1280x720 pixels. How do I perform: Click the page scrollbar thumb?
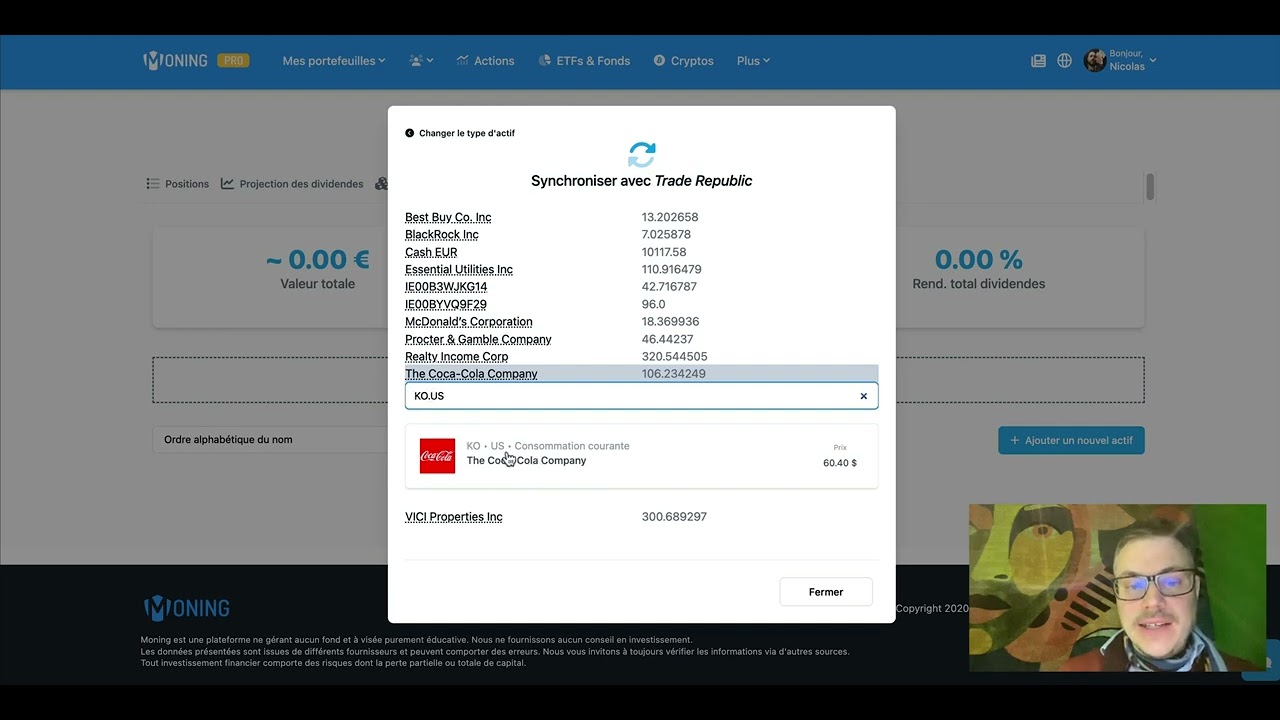[1150, 187]
